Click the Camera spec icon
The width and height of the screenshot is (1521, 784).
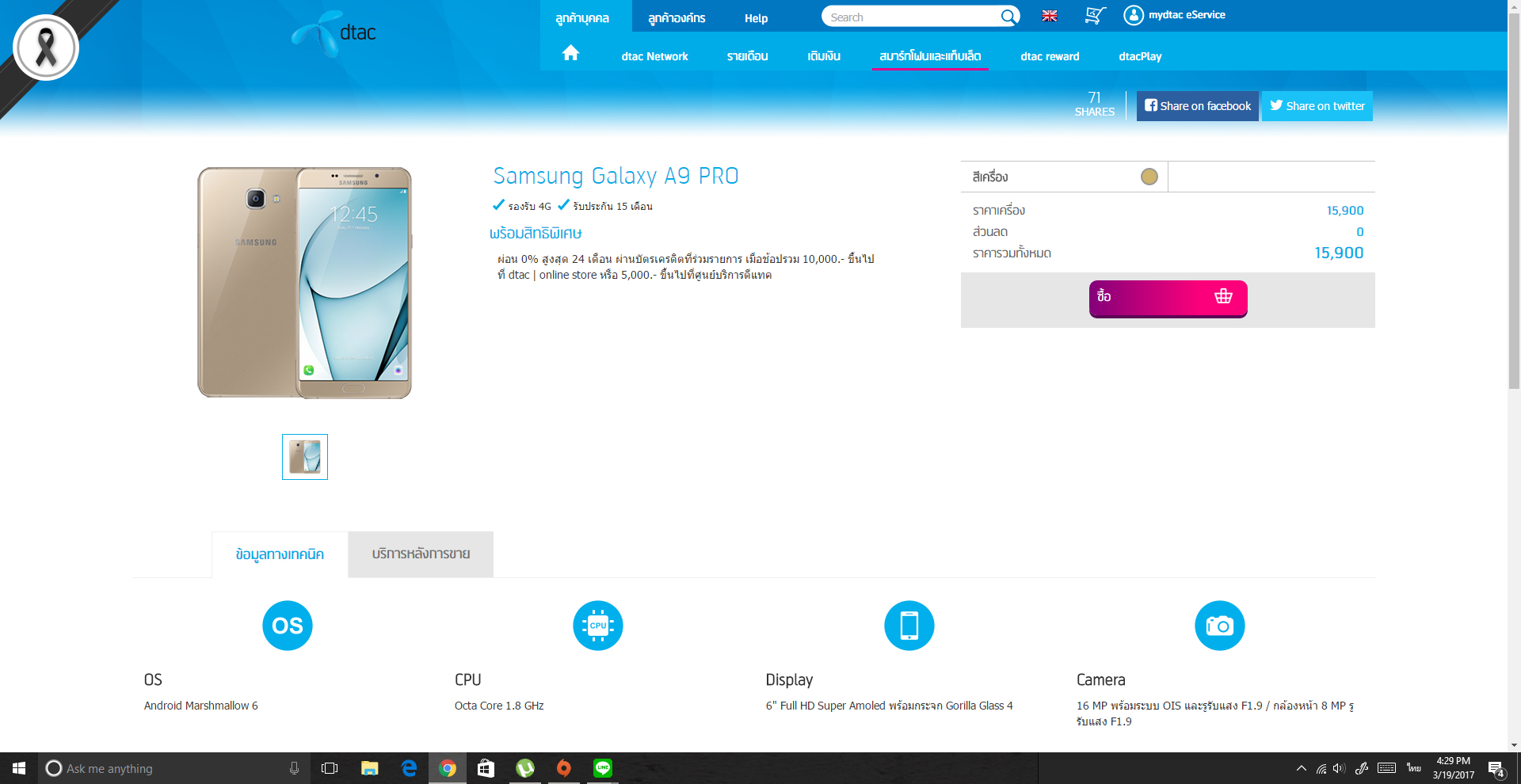pos(1220,626)
